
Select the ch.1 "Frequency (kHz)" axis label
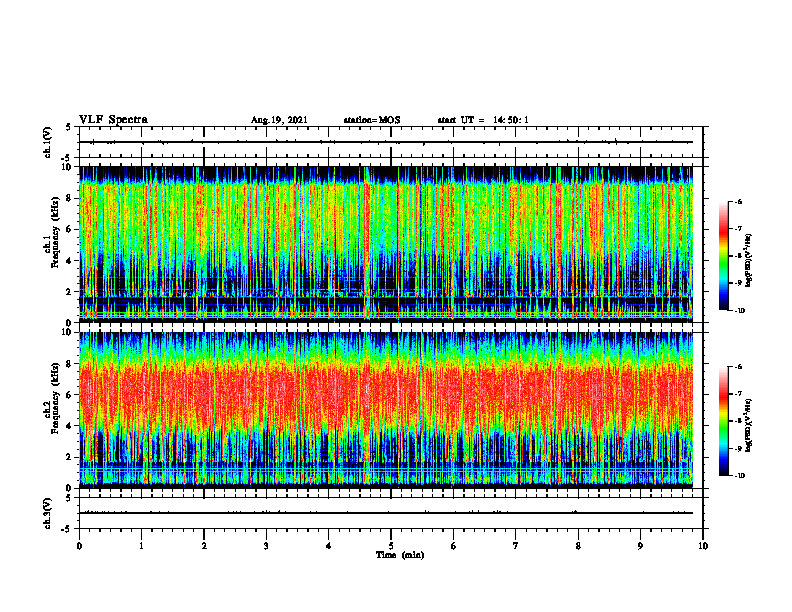tap(55, 232)
